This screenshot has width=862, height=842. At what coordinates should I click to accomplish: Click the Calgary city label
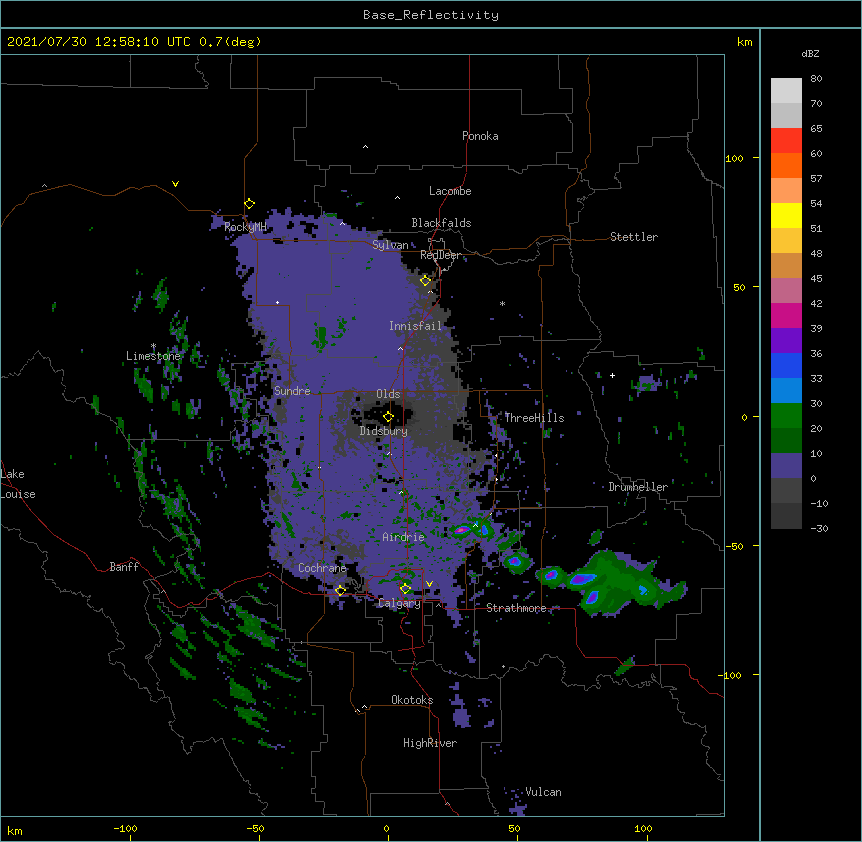coord(399,603)
